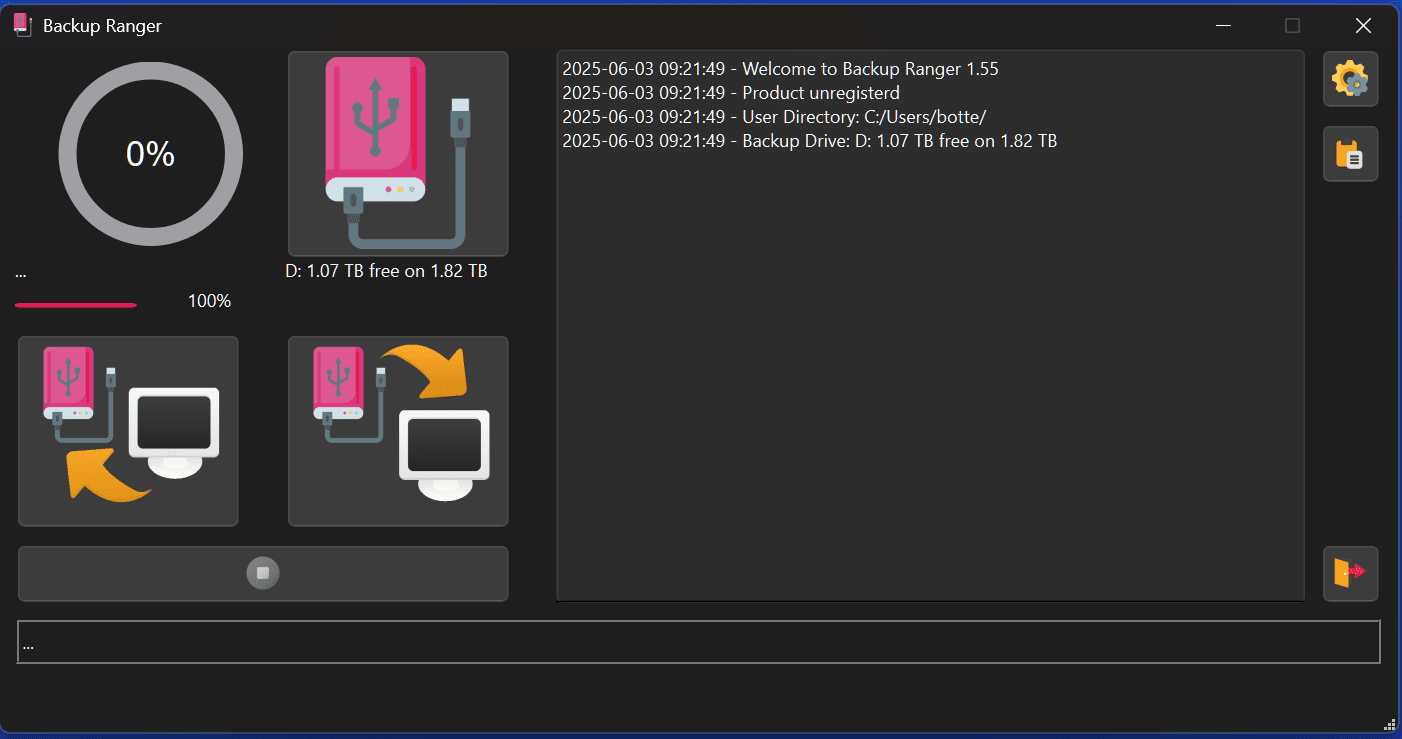Select the USB backup drive button

pyautogui.click(x=398, y=154)
